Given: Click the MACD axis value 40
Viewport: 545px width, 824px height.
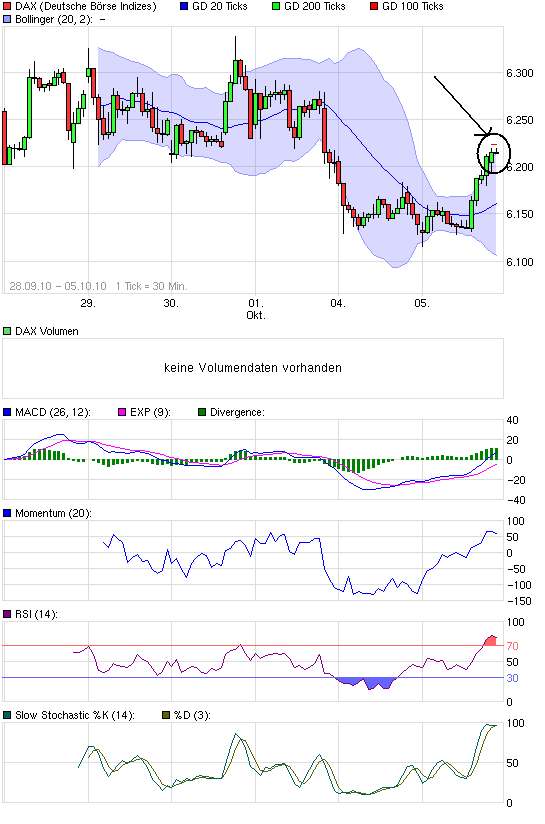Looking at the screenshot, I should [512, 420].
